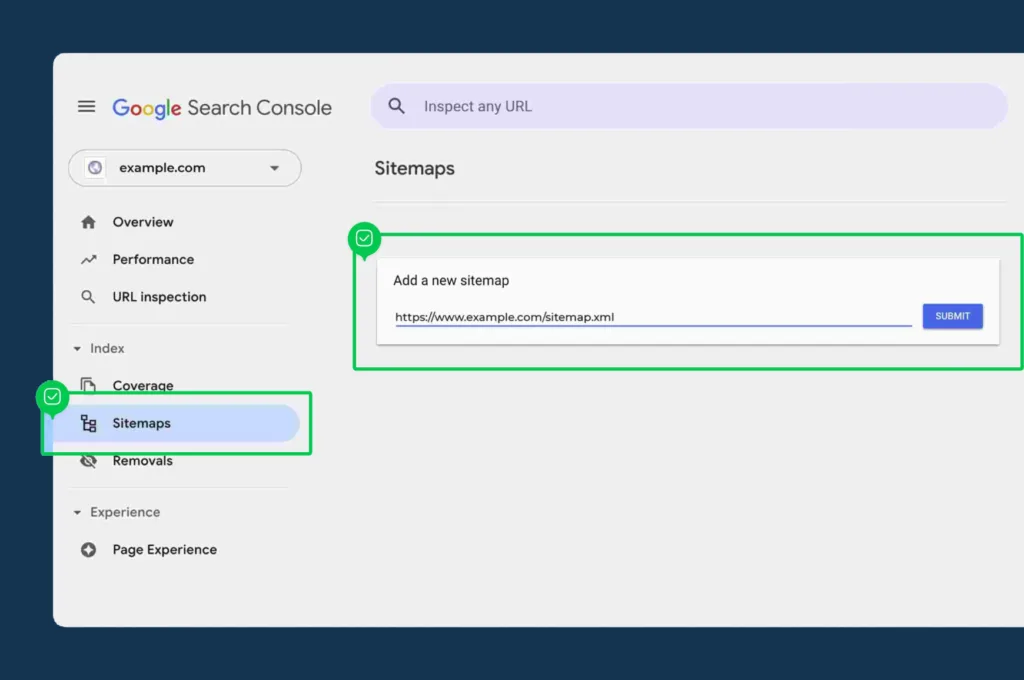This screenshot has height=680, width=1024.
Task: Click the Inspect any URL search field
Action: (x=700, y=106)
